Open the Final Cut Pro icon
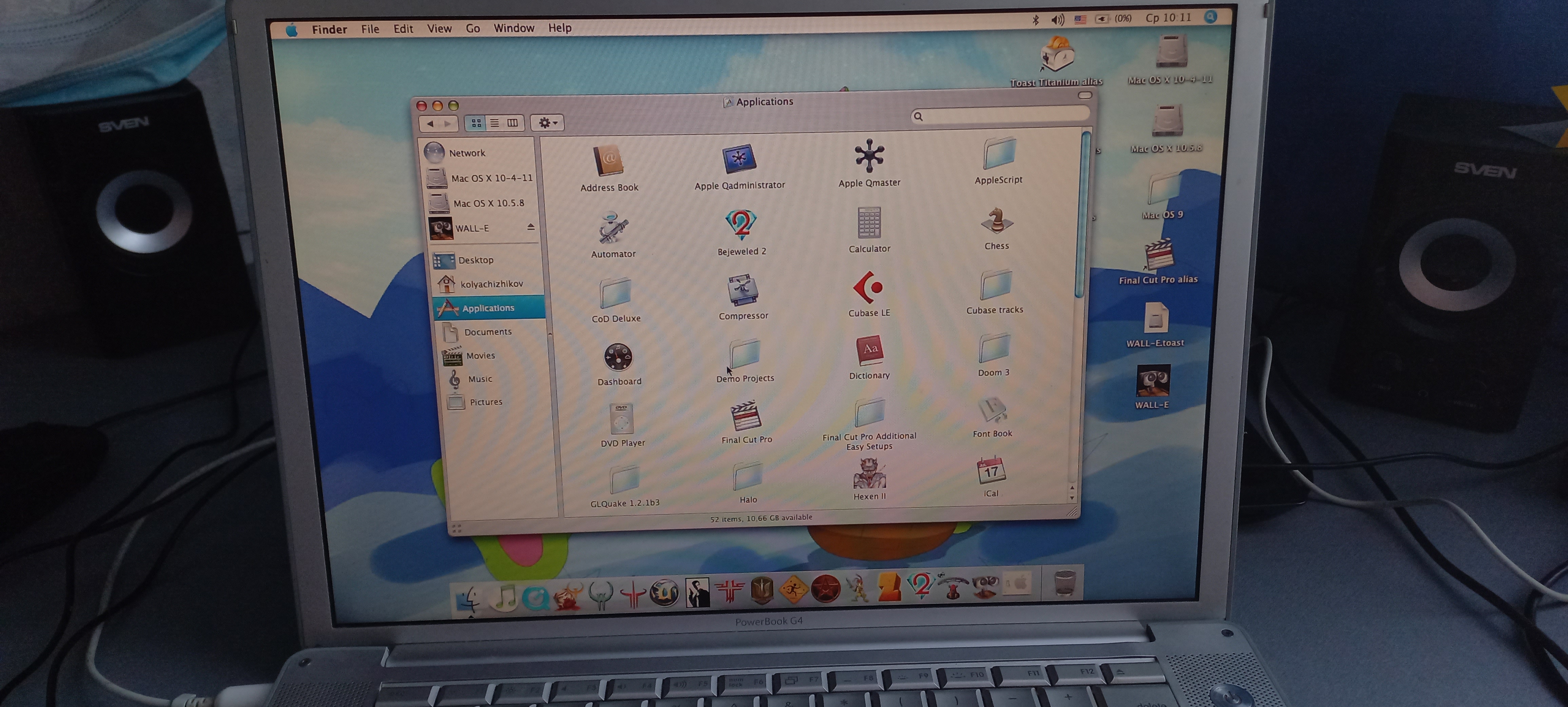This screenshot has width=1568, height=707. (746, 415)
